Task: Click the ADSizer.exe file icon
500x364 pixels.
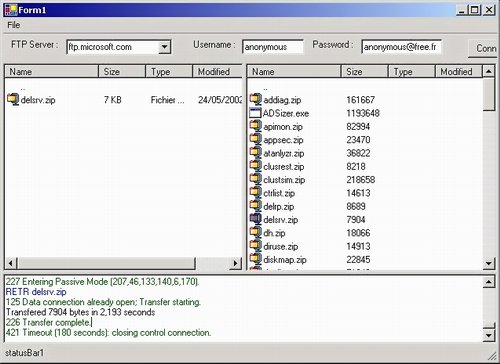Action: 255,113
